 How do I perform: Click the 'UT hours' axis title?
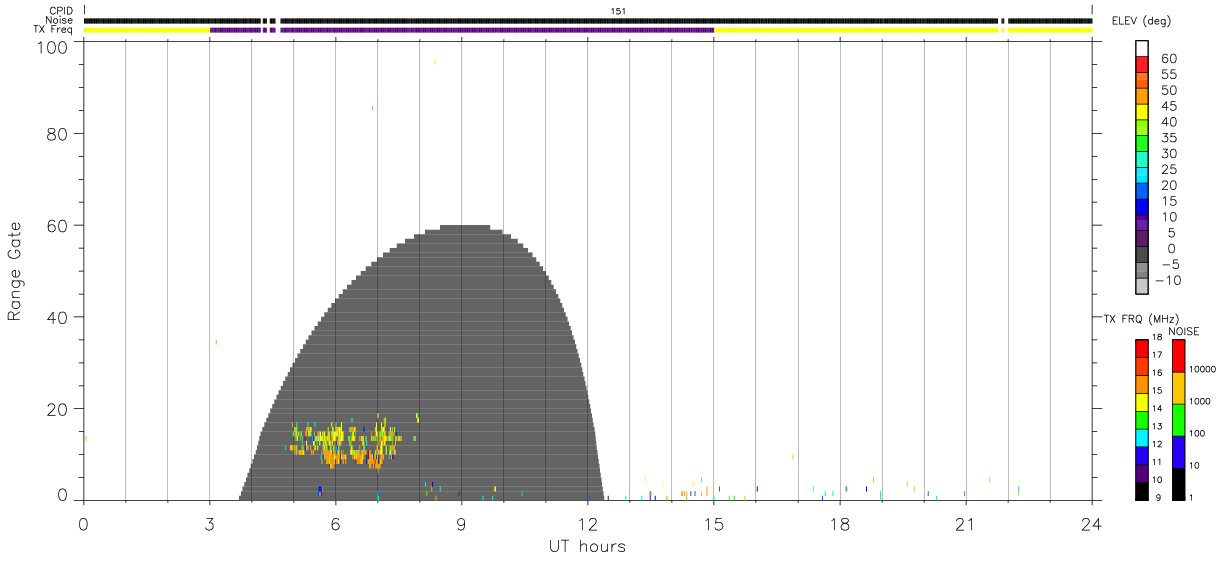[586, 546]
